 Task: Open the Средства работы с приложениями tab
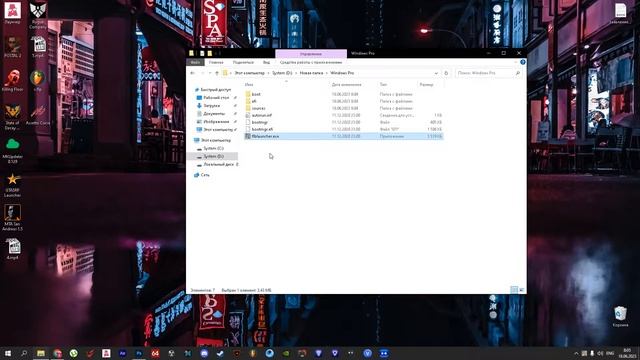point(311,62)
